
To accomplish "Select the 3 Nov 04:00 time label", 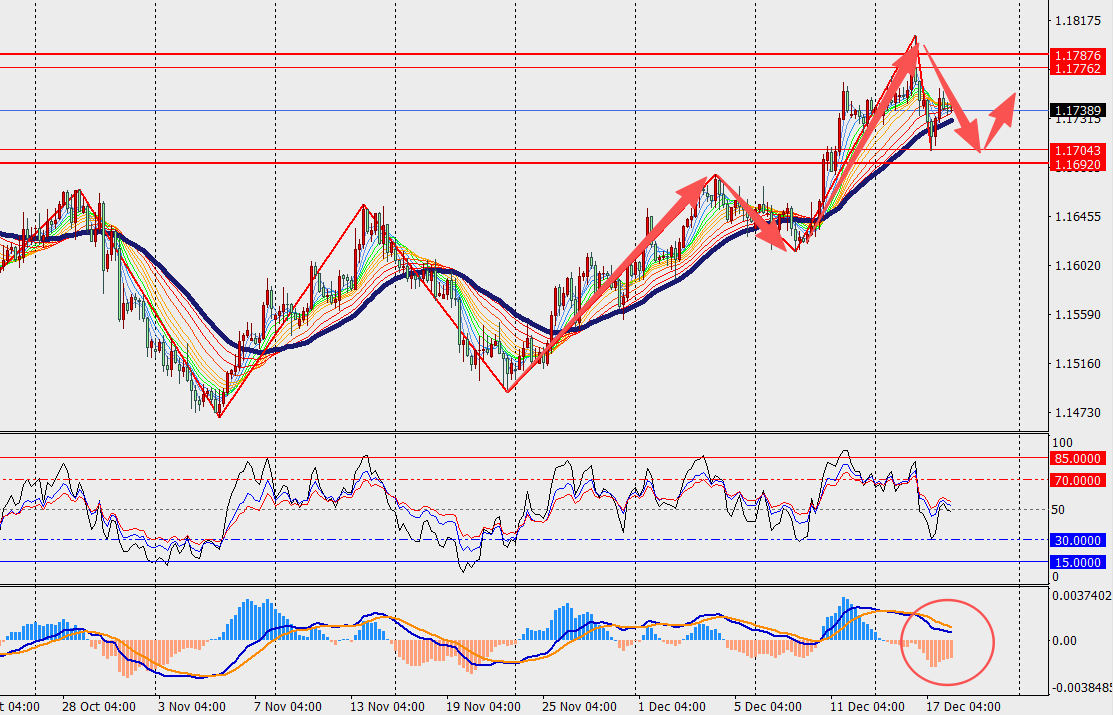I will point(193,706).
